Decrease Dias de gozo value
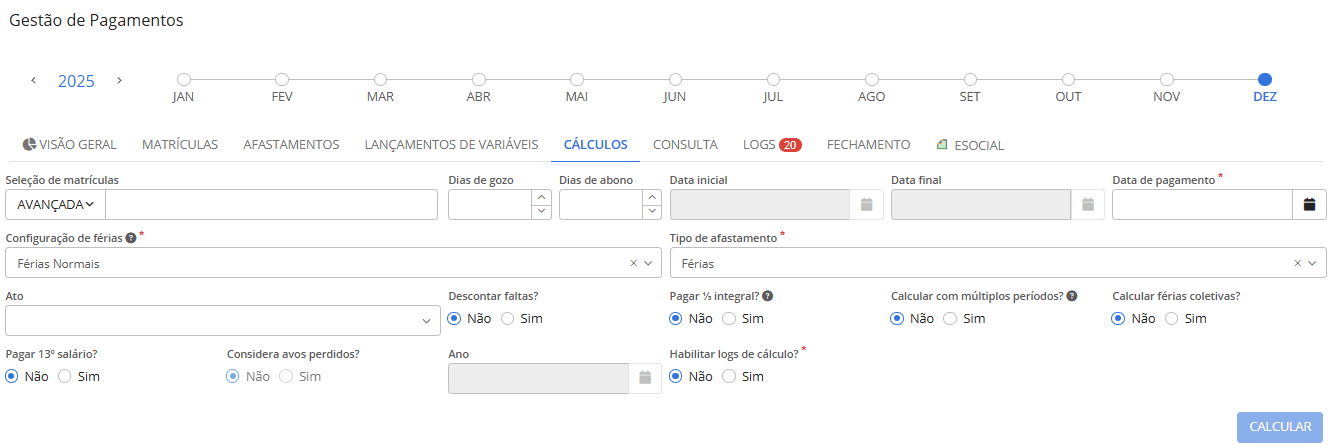 click(542, 211)
